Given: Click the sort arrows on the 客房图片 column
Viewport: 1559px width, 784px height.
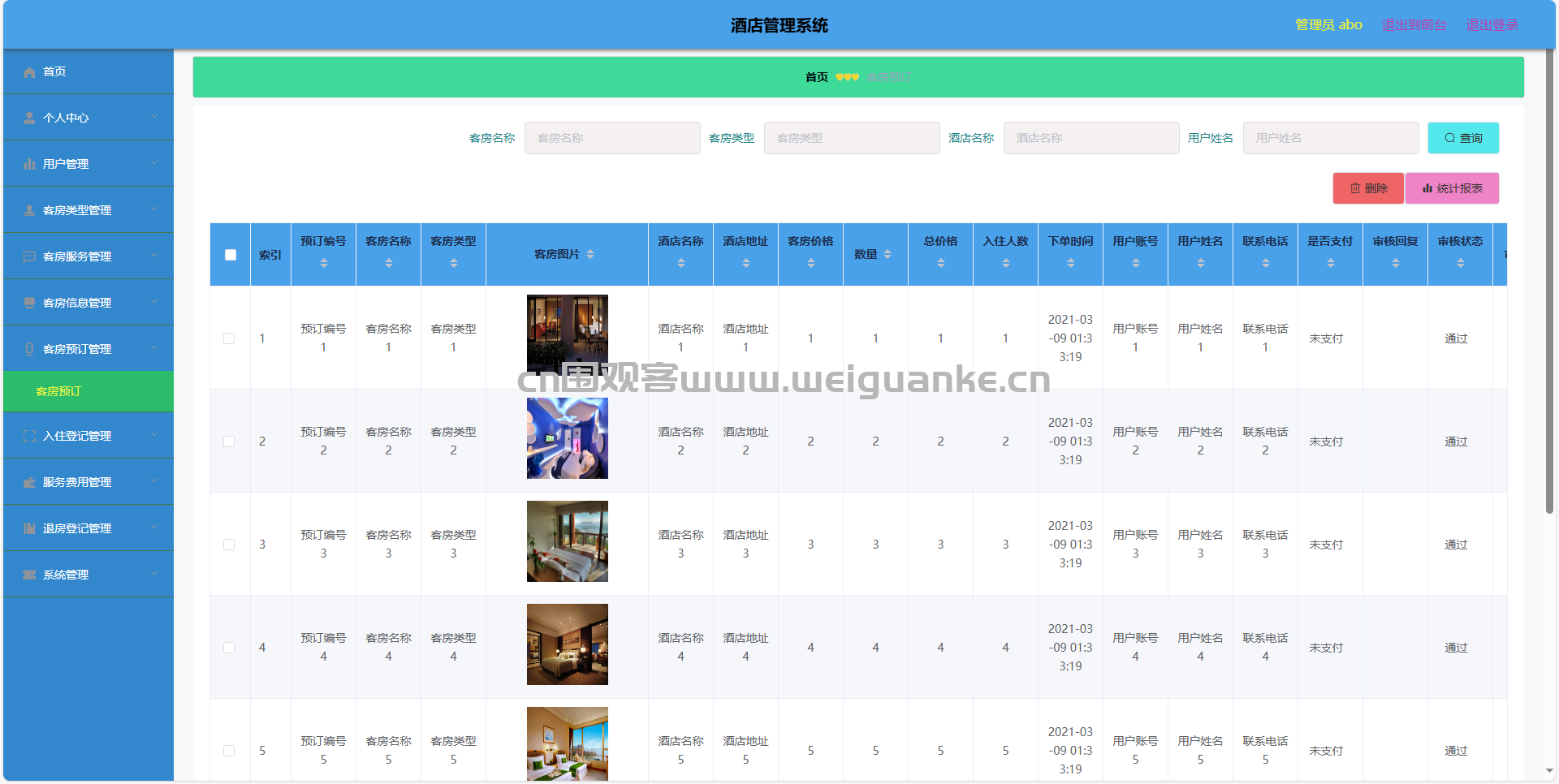Looking at the screenshot, I should tap(590, 255).
